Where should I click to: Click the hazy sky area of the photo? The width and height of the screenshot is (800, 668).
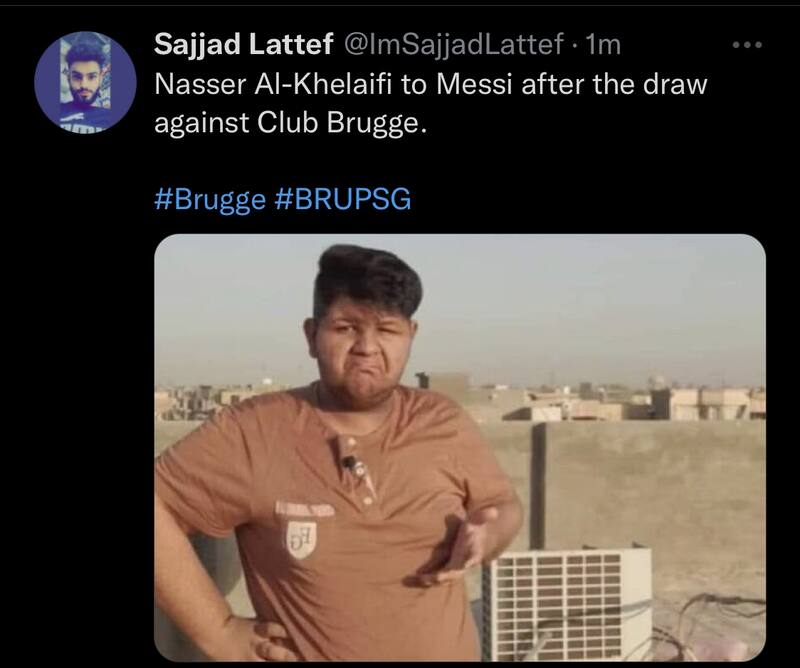point(587,306)
